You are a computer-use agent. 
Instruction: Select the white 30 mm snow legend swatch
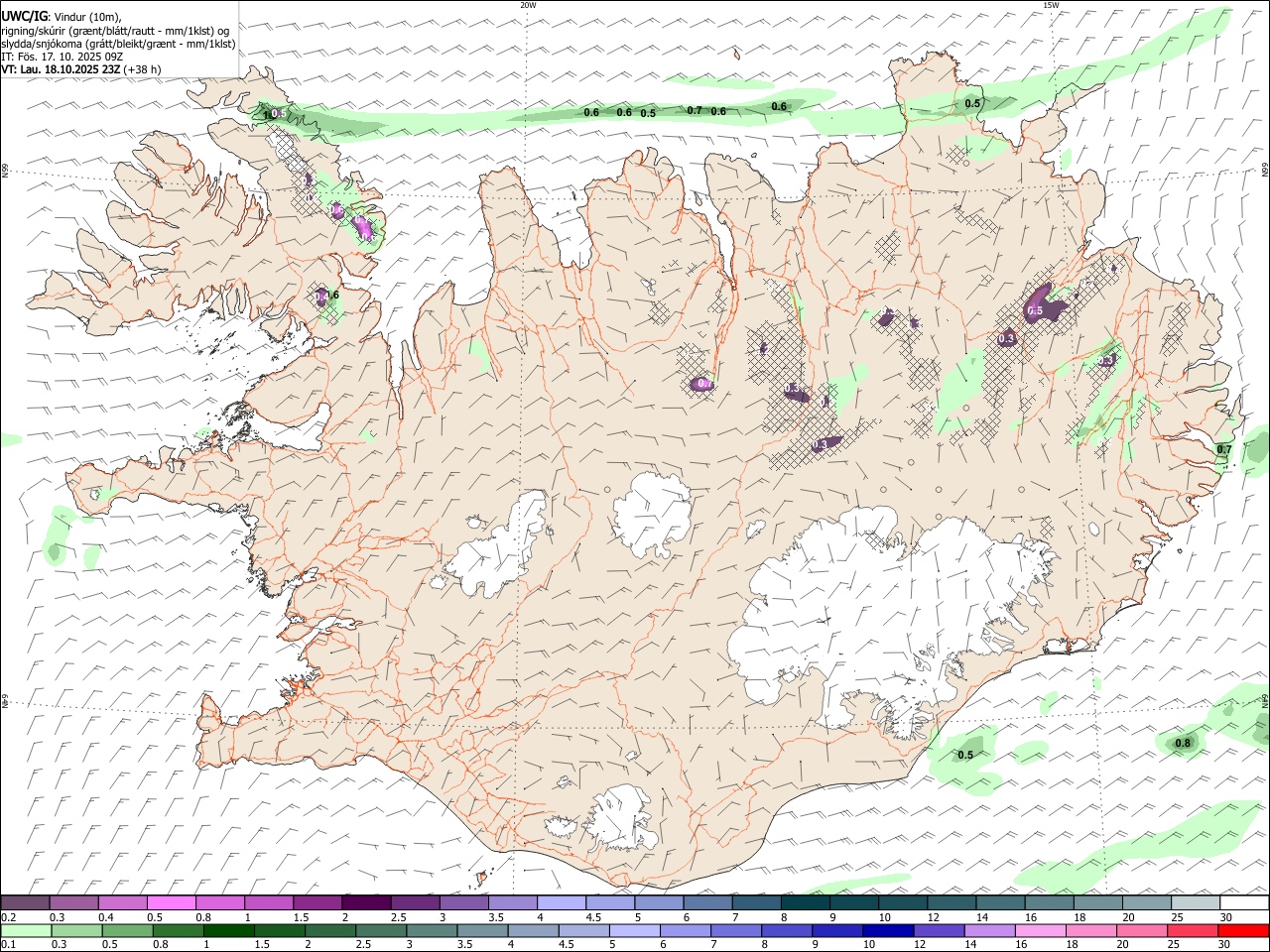(x=1244, y=902)
